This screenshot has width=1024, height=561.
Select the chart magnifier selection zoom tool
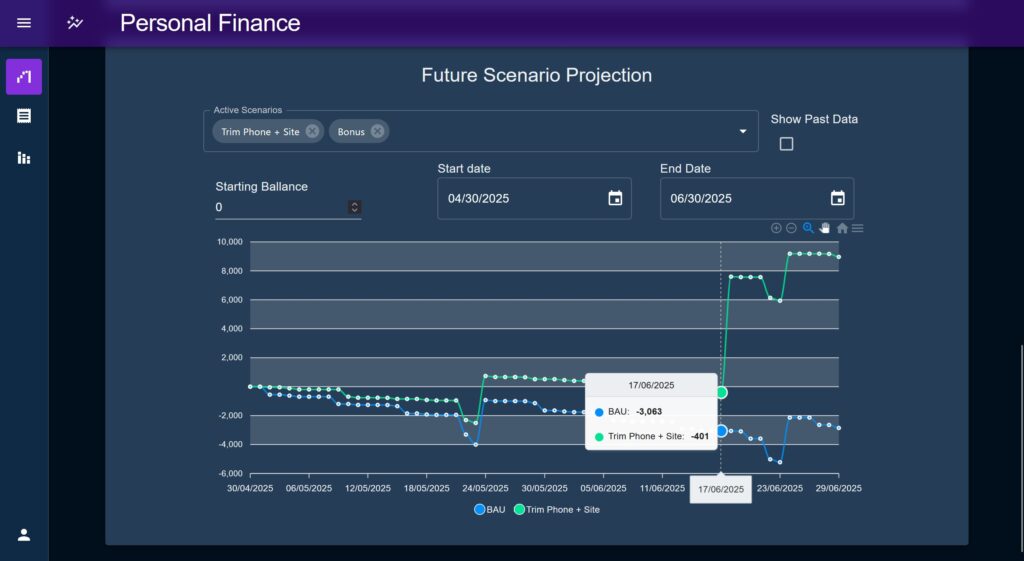(x=808, y=228)
